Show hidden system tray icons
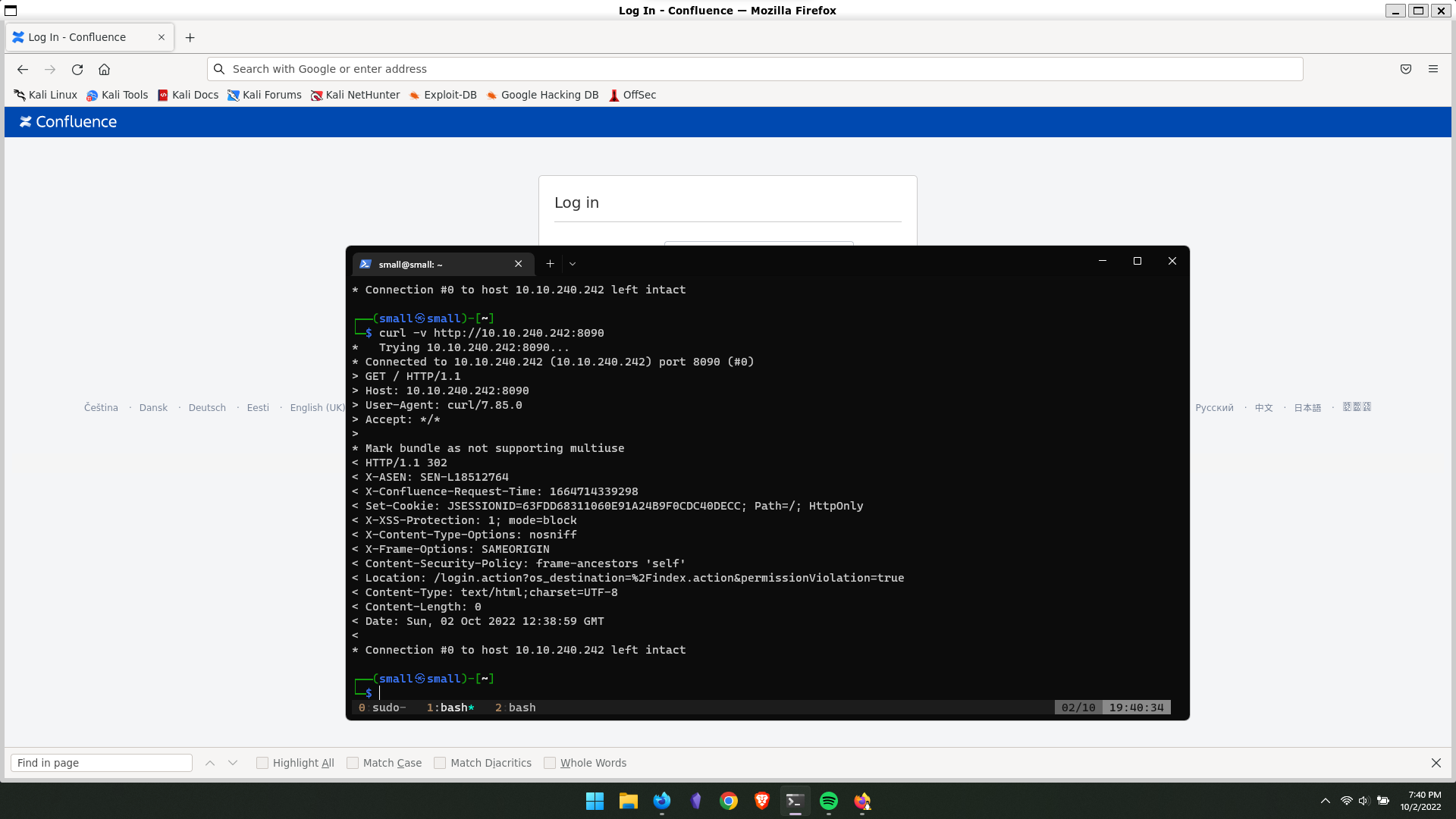1456x819 pixels. [1326, 801]
